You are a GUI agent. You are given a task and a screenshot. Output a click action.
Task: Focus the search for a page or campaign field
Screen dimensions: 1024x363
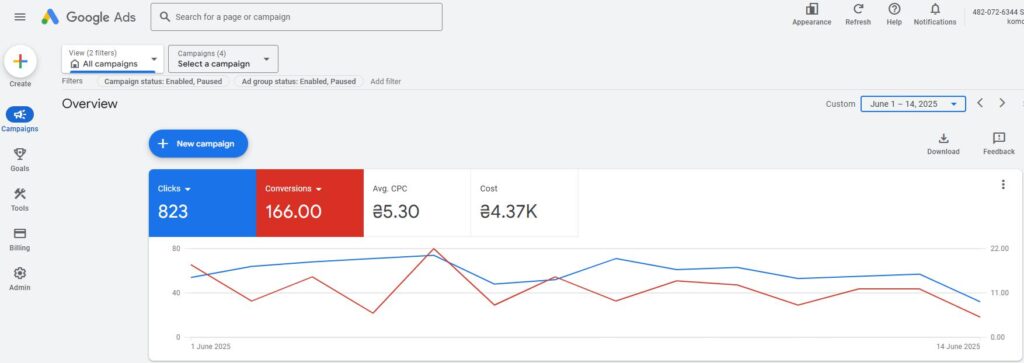(x=296, y=17)
